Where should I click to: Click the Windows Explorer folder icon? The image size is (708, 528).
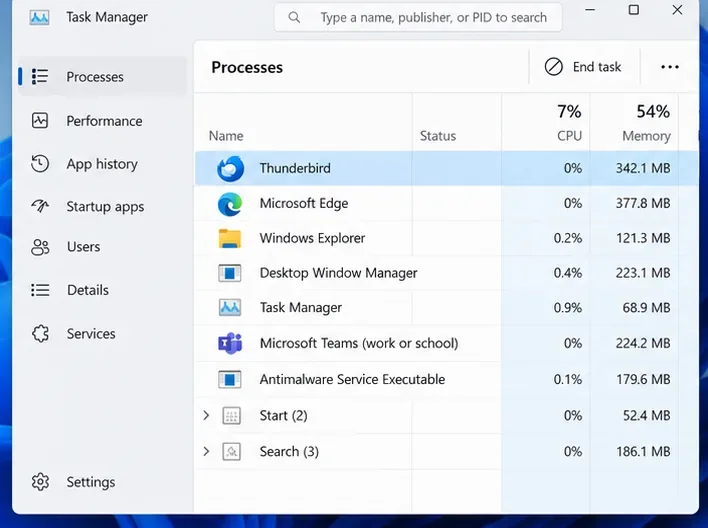pyautogui.click(x=230, y=239)
